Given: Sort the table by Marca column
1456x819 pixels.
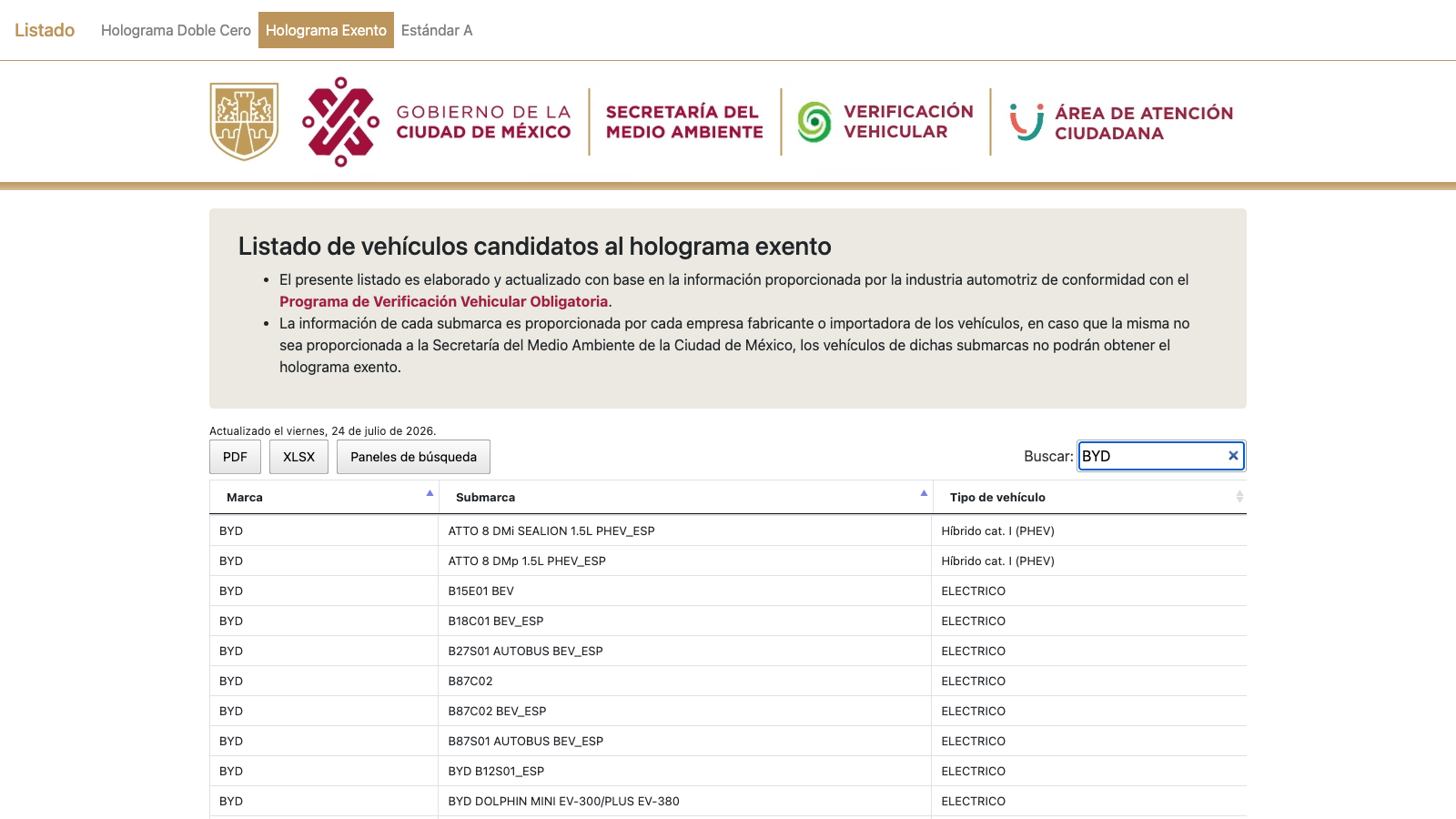Looking at the screenshot, I should click(324, 497).
